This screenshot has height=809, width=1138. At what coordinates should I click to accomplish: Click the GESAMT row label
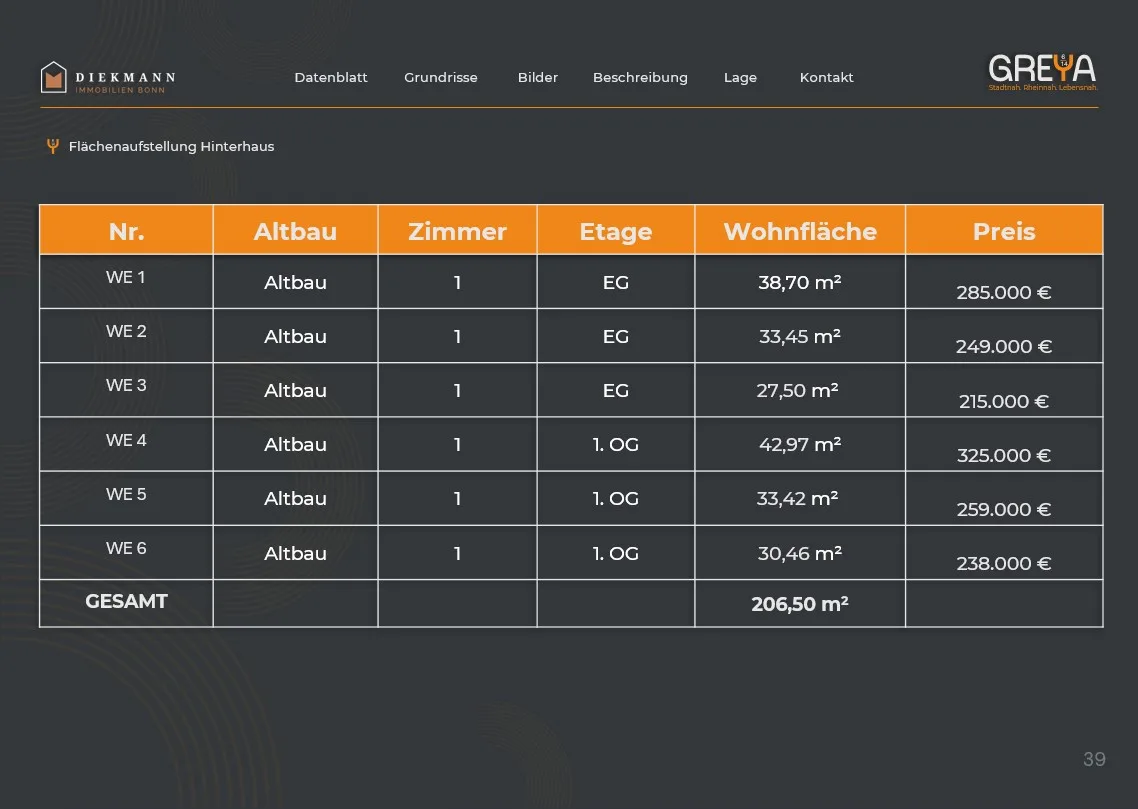click(126, 601)
